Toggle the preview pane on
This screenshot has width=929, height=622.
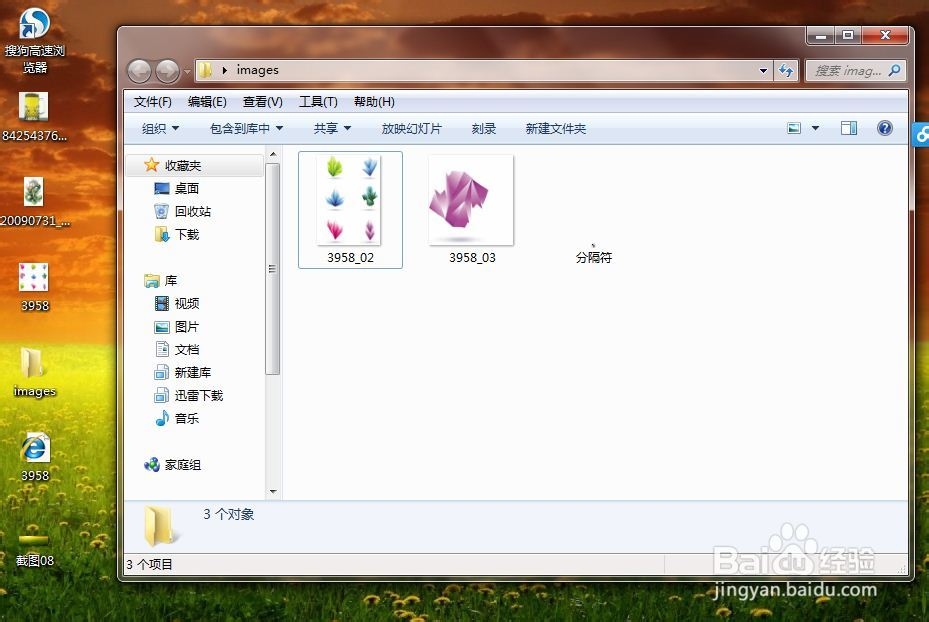(x=849, y=128)
